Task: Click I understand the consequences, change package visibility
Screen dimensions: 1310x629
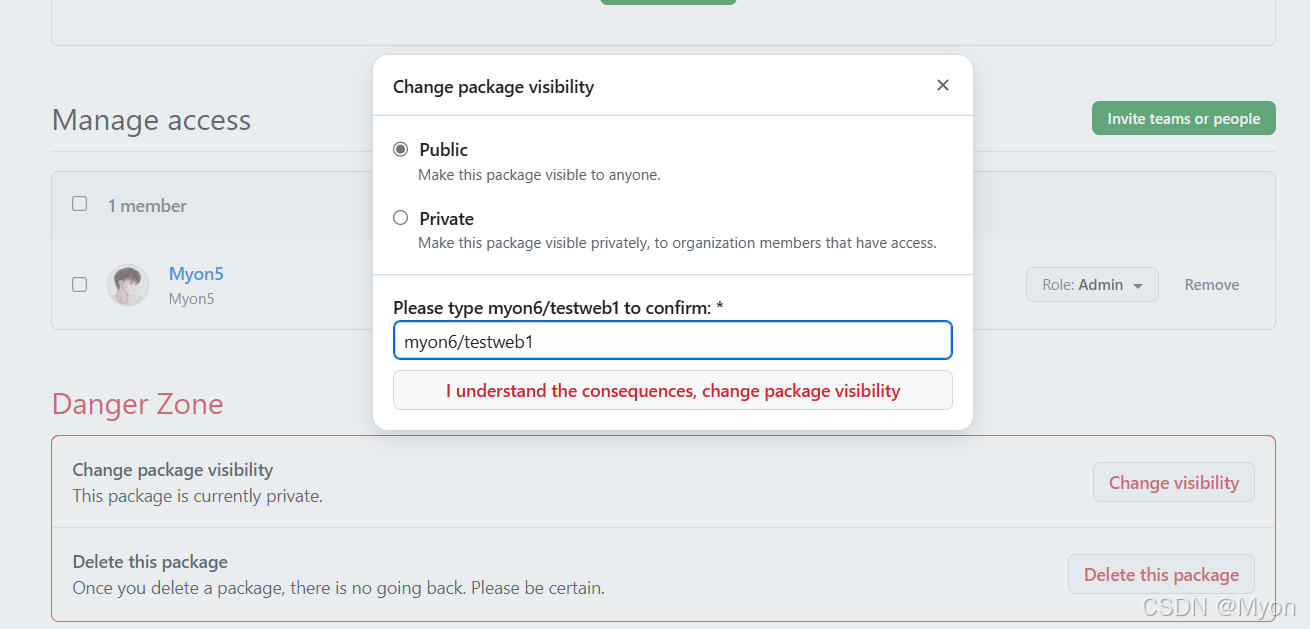Action: (672, 390)
